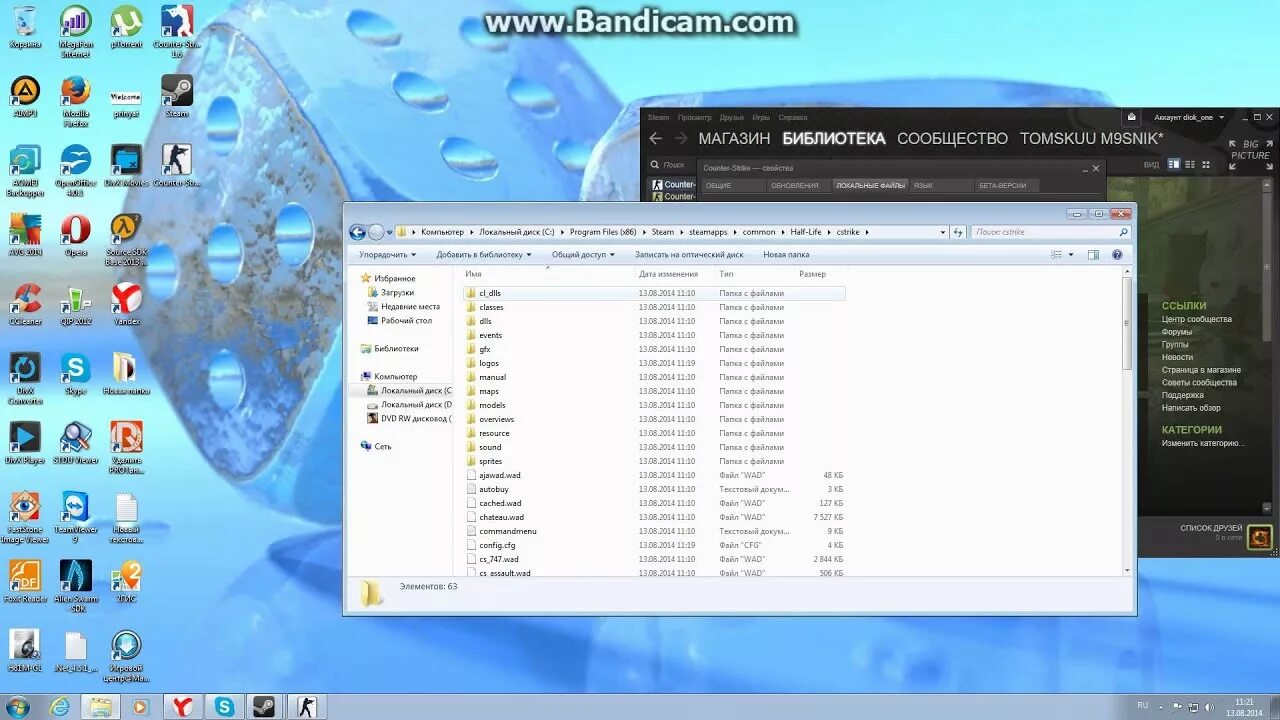Open Steam inbox envelope icon
This screenshot has width=1280, height=720.
pyautogui.click(x=1131, y=117)
